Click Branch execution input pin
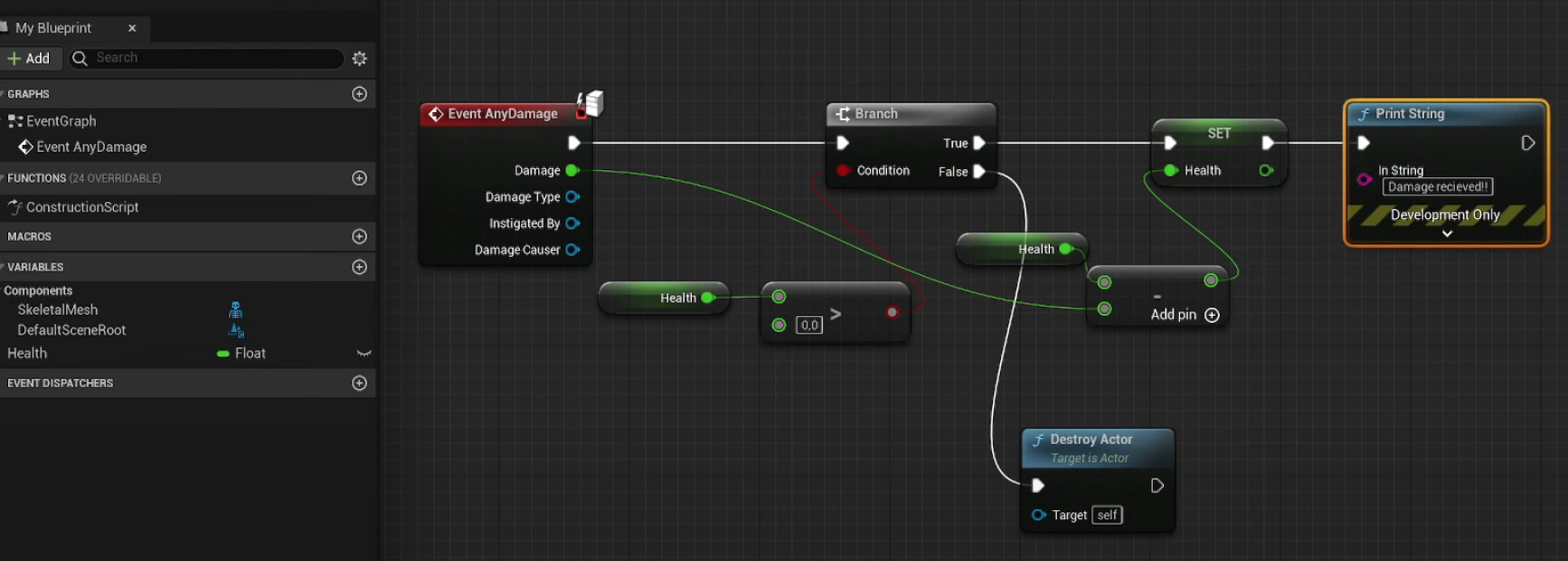Viewport: 1568px width, 561px height. [843, 143]
